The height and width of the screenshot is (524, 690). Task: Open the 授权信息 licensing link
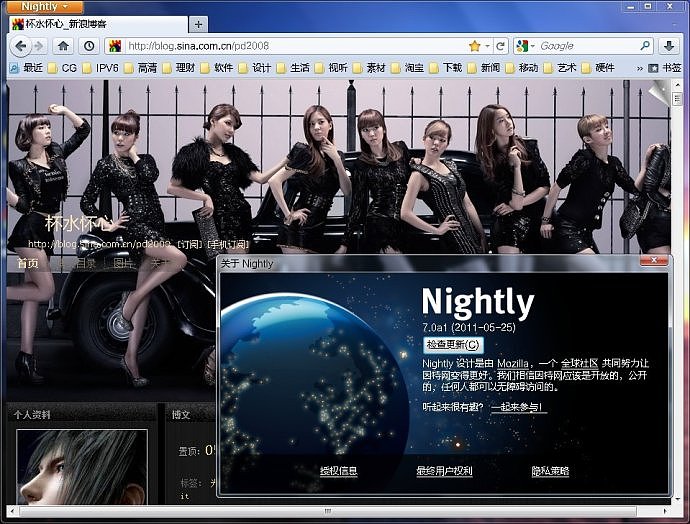click(x=338, y=471)
